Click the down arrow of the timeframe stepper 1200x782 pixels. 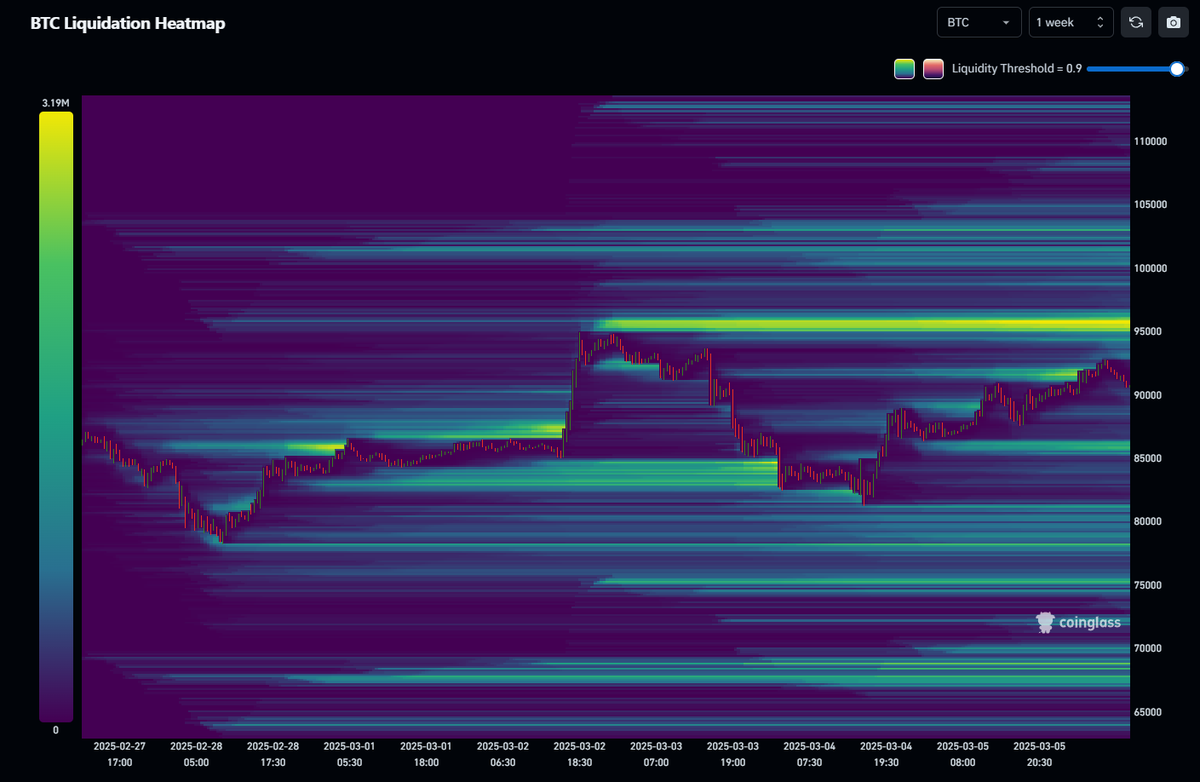point(1102,26)
